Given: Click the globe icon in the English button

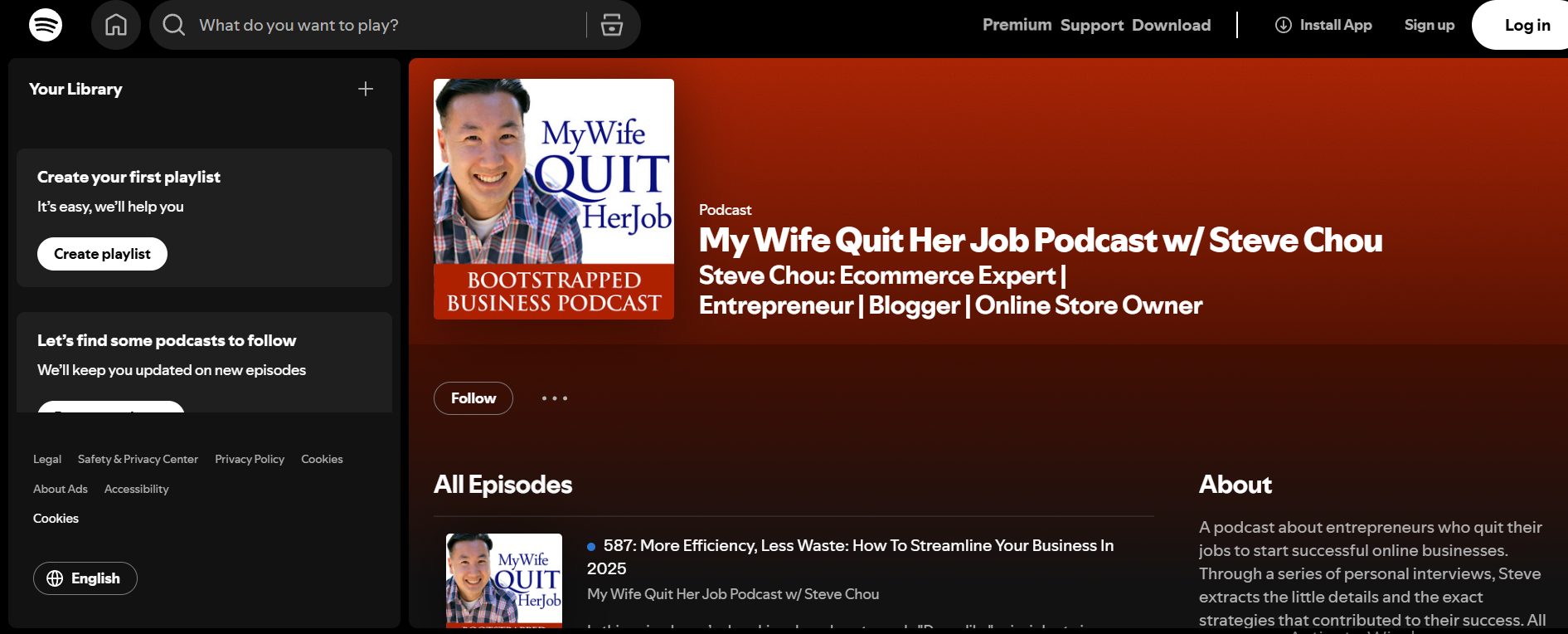Looking at the screenshot, I should click(x=55, y=578).
